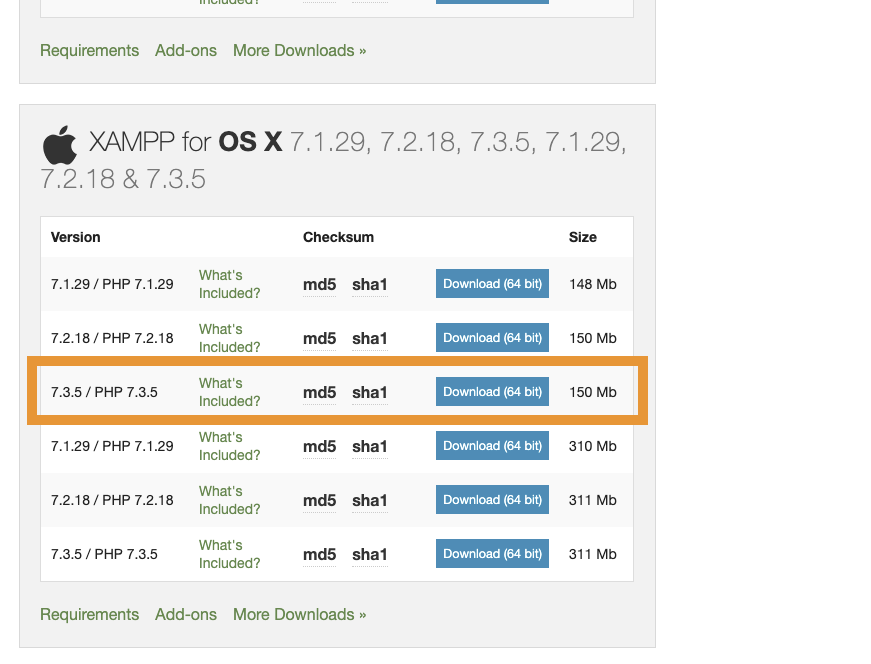This screenshot has height=664, width=871.
Task: Download the 311 Mb XAMPP 7.3.5 build
Action: (x=492, y=554)
